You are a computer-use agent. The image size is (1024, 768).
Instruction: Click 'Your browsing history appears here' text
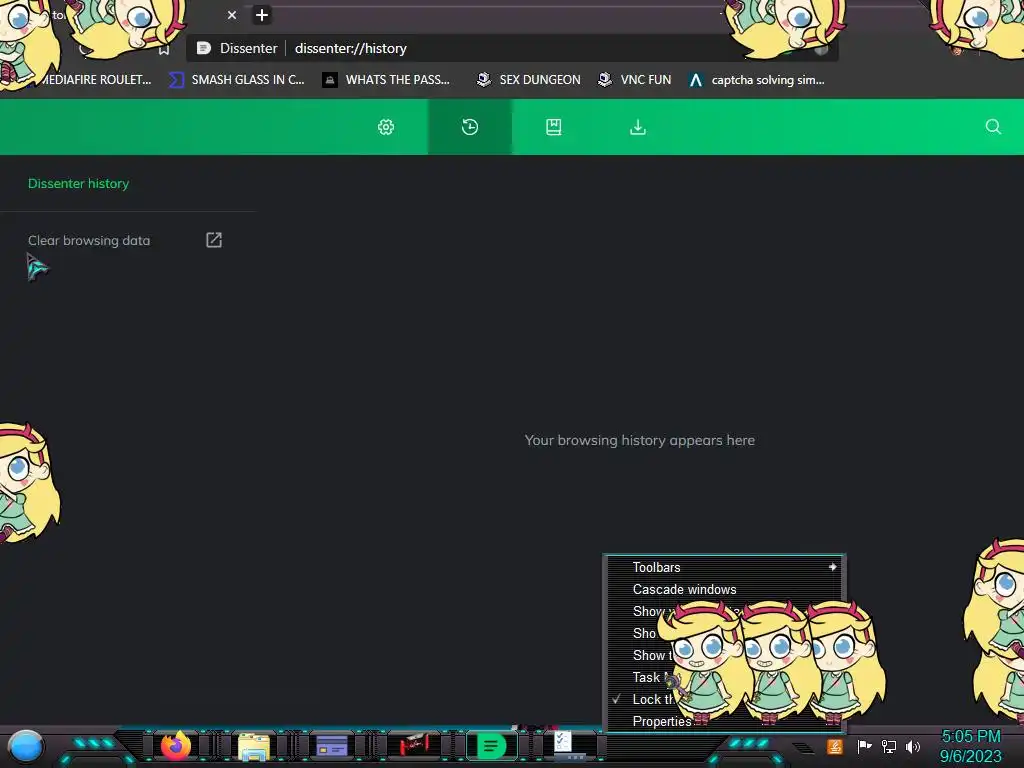[x=639, y=441]
